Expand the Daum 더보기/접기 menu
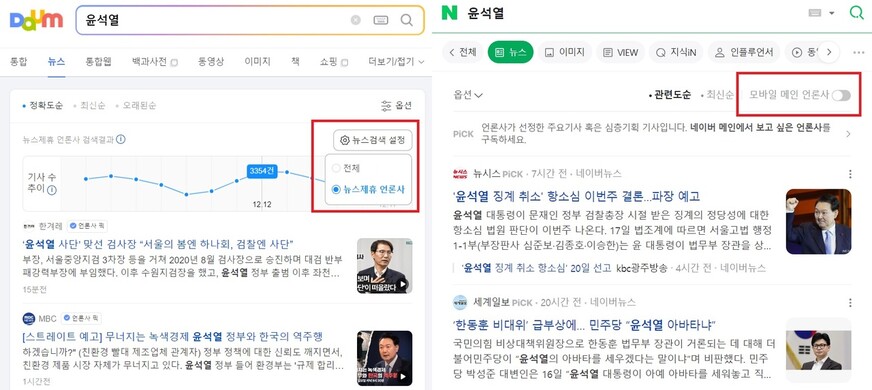Screen dimensions: 872x390 click(x=396, y=62)
